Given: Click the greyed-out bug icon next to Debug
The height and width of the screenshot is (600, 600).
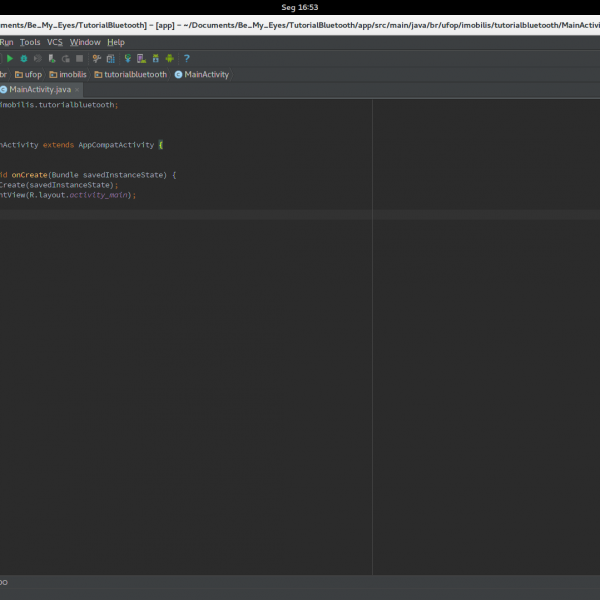Looking at the screenshot, I should tap(38, 59).
